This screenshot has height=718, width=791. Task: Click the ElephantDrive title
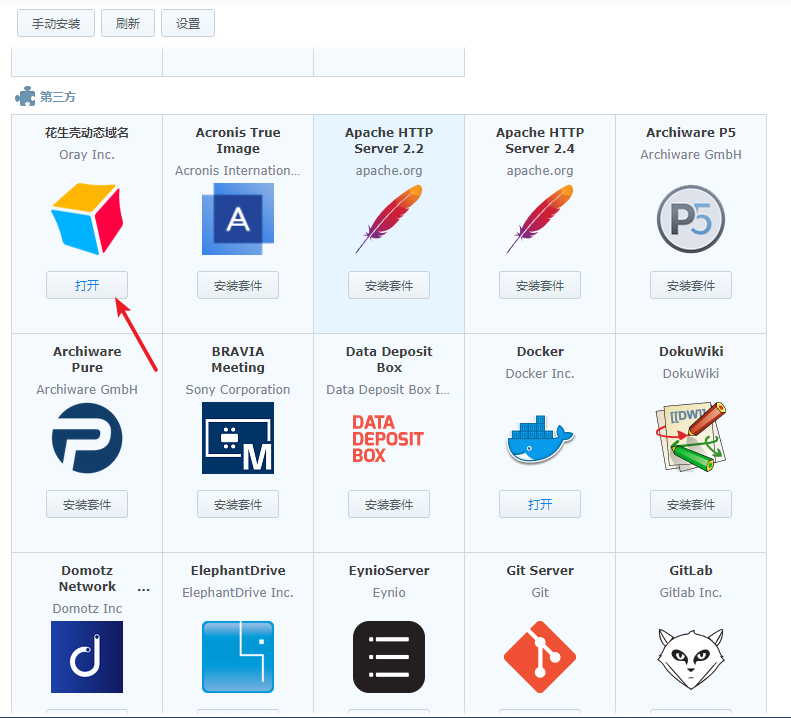click(238, 570)
